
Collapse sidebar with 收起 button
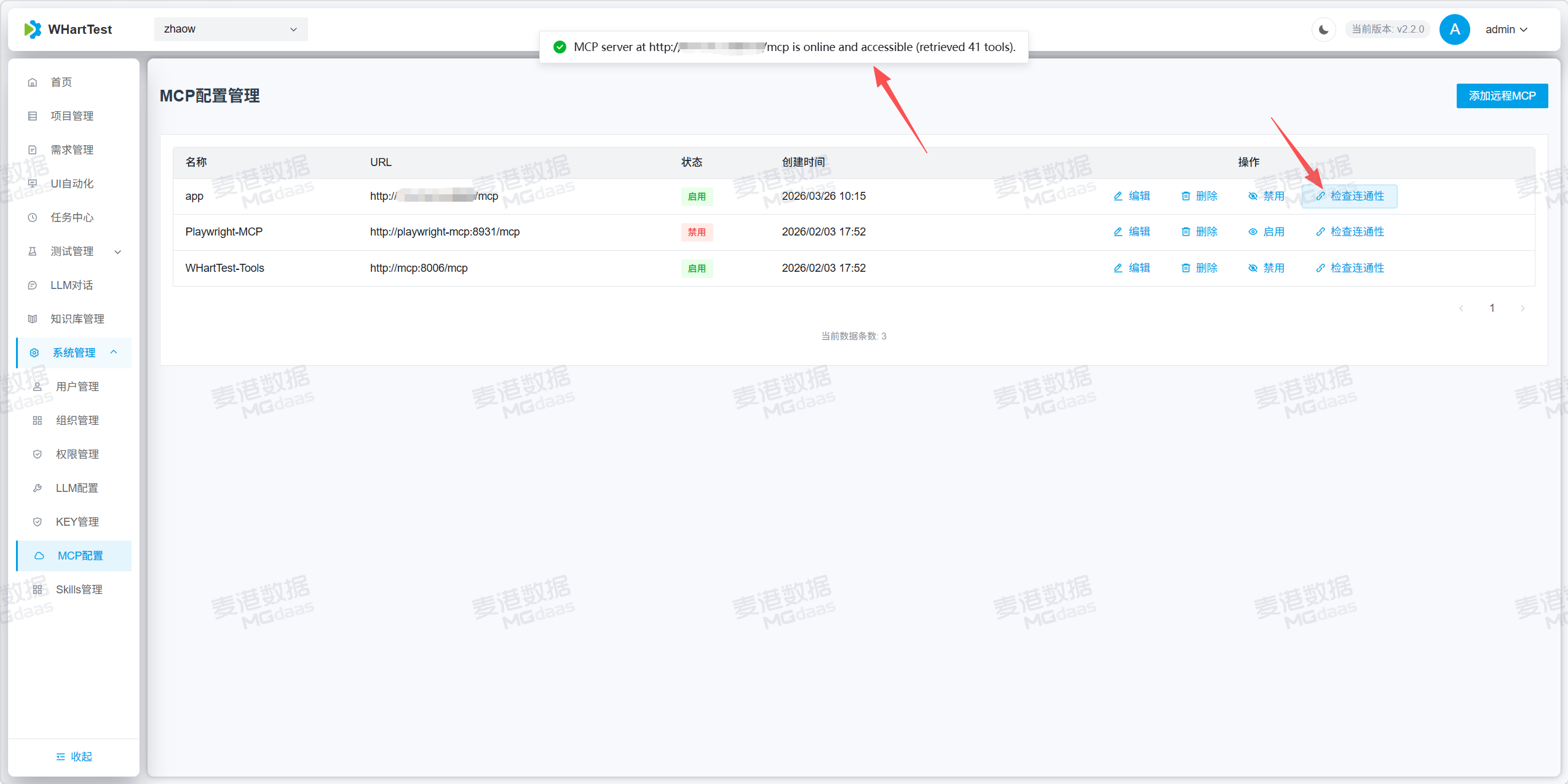(74, 757)
